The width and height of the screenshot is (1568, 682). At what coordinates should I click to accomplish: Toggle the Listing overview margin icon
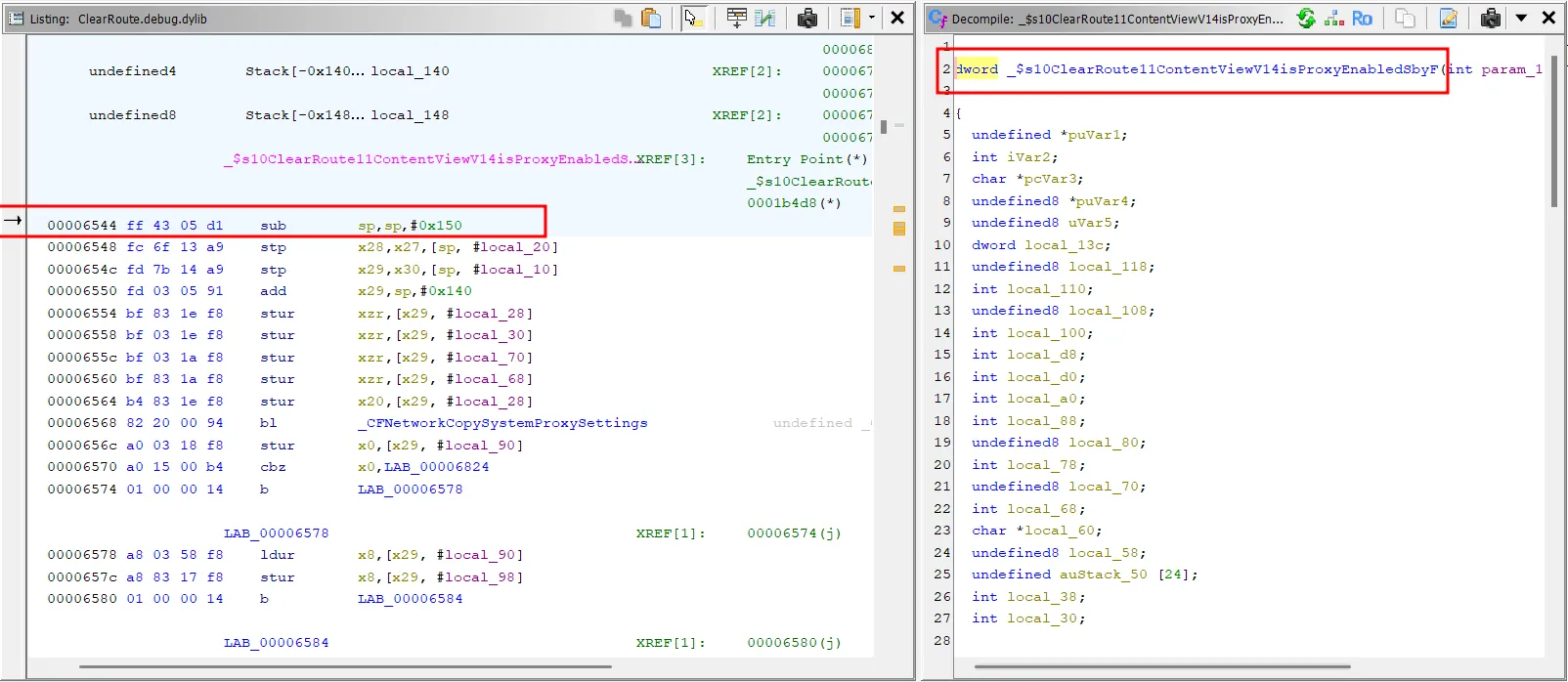(849, 18)
